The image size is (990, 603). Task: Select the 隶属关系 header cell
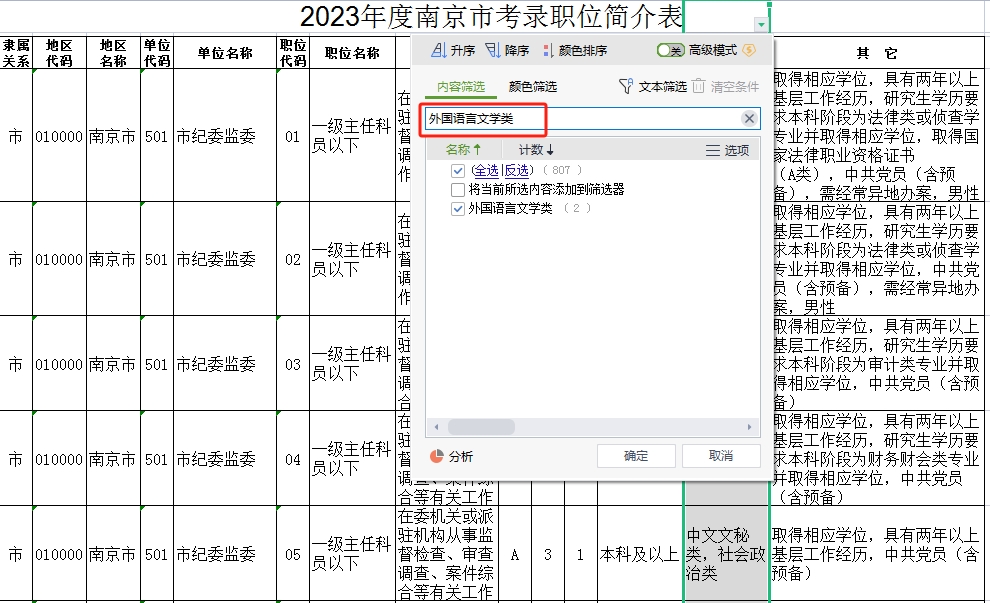[x=16, y=52]
